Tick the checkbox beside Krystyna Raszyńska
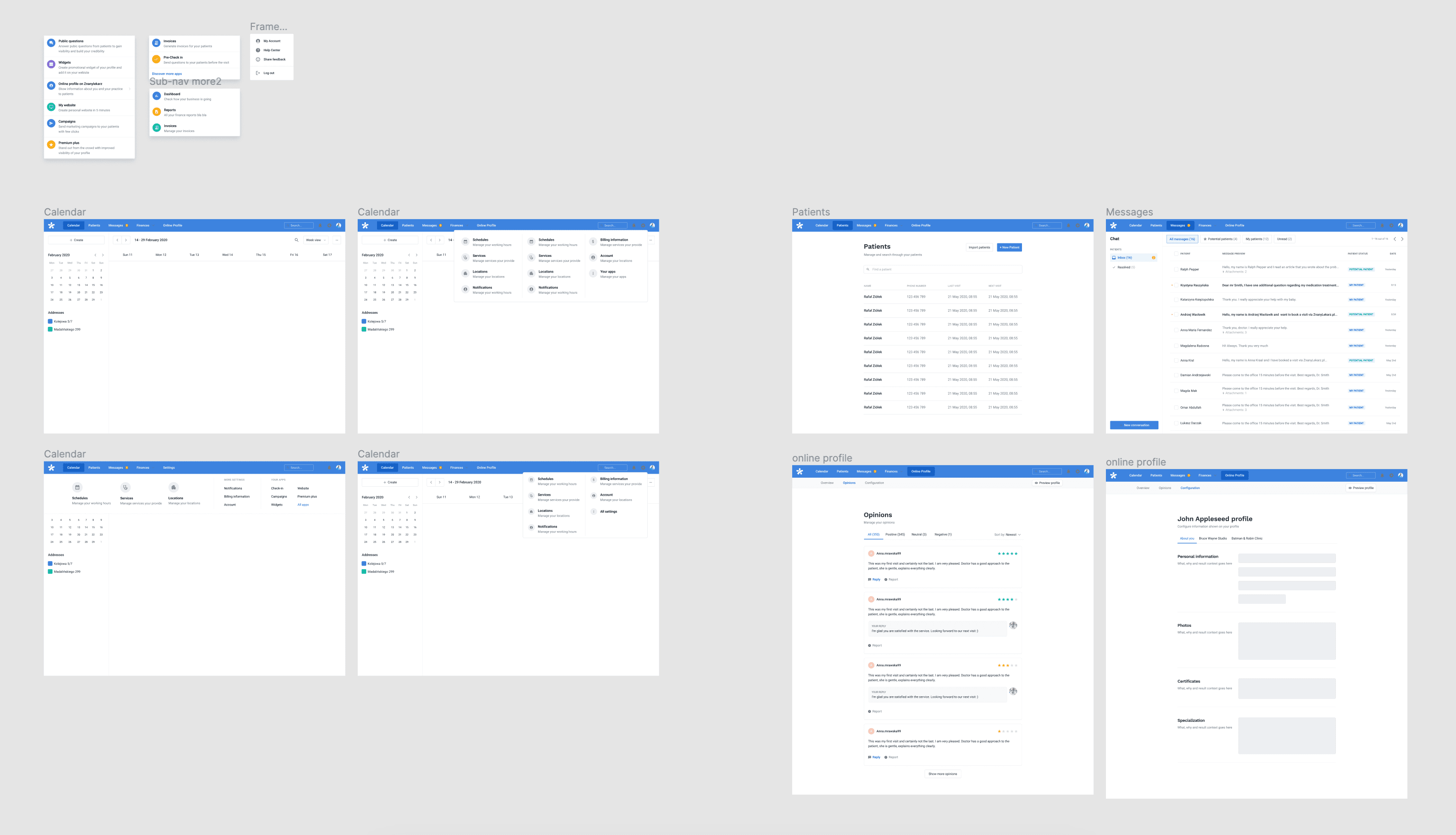Viewport: 1456px width, 835px height. point(1175,285)
